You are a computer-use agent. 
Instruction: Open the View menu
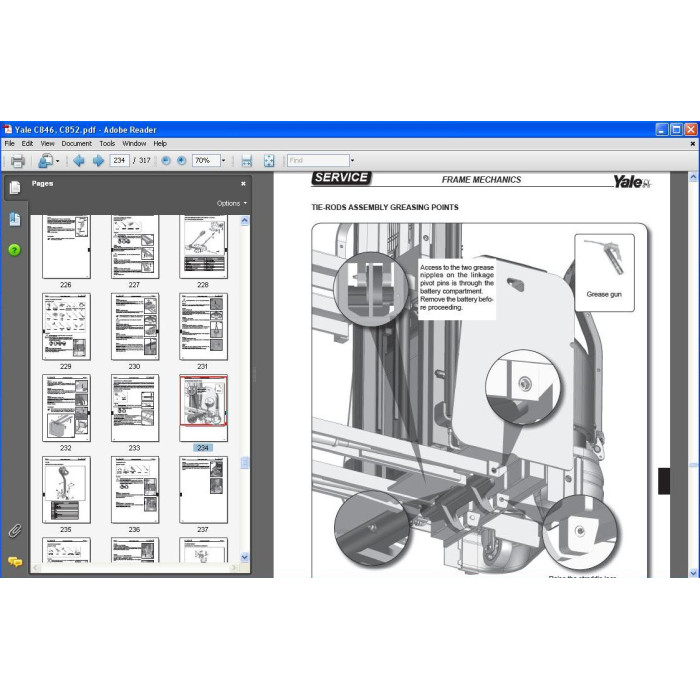47,143
